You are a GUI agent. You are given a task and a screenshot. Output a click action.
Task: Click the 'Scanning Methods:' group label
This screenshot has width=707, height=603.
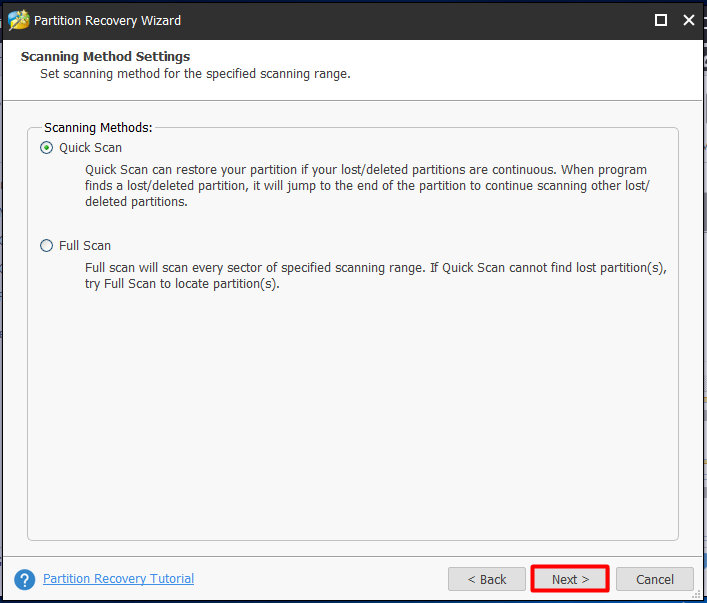98,128
